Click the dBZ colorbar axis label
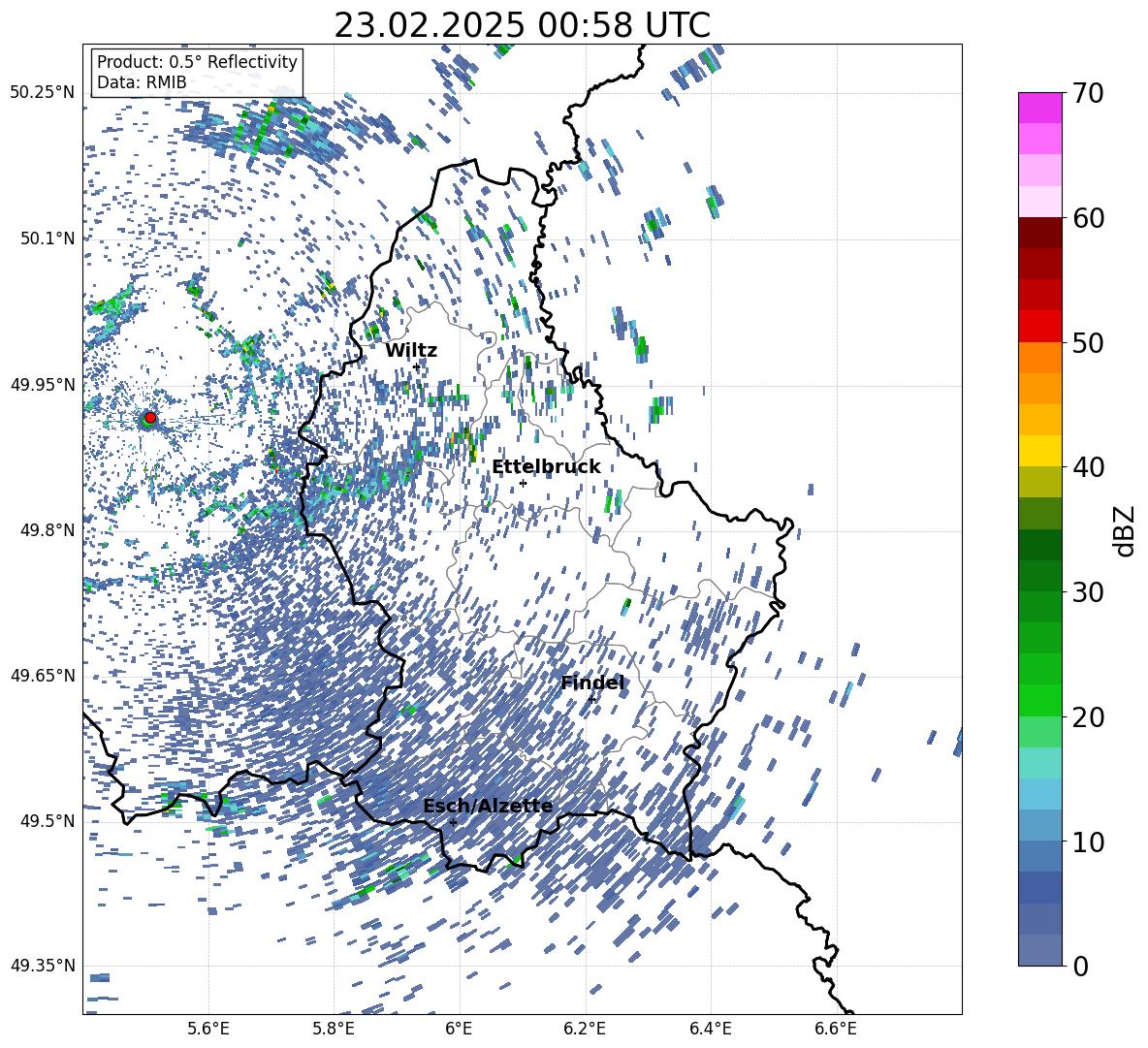This screenshot has height=1048, width=1148. pyautogui.click(x=1126, y=530)
